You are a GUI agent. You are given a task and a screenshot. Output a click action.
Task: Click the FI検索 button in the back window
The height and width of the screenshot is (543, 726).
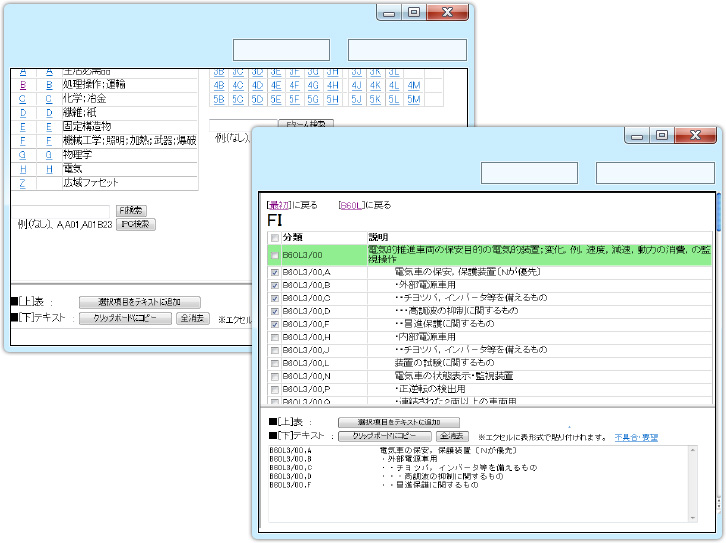pos(131,211)
